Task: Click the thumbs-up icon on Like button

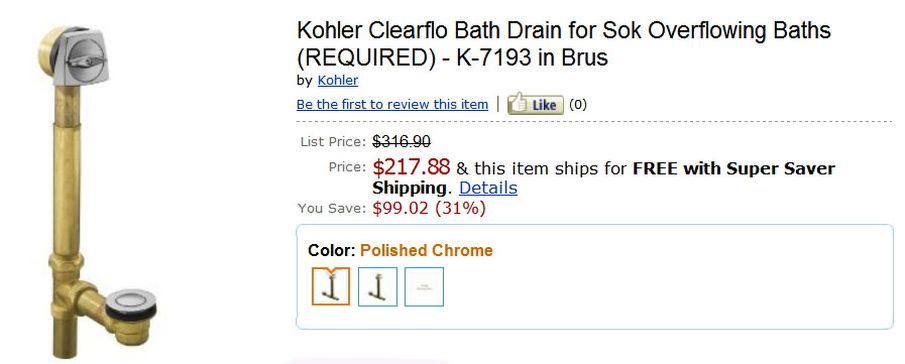Action: 519,104
